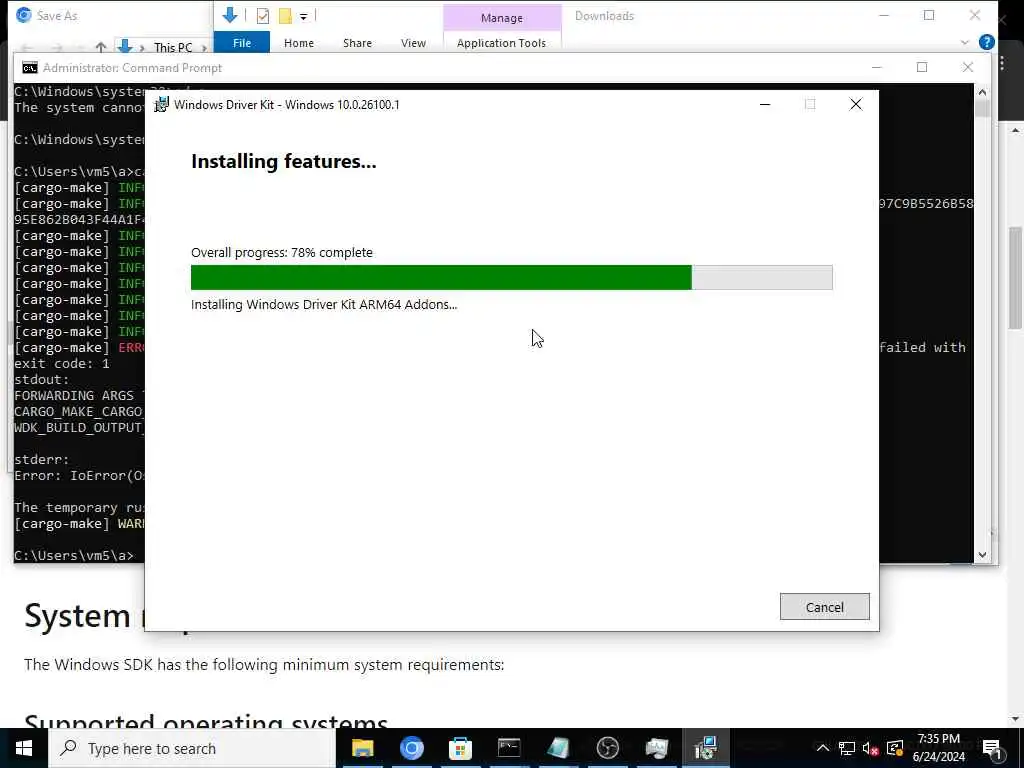Open the File tab in File Explorer
Viewport: 1024px width, 768px height.
(x=242, y=42)
